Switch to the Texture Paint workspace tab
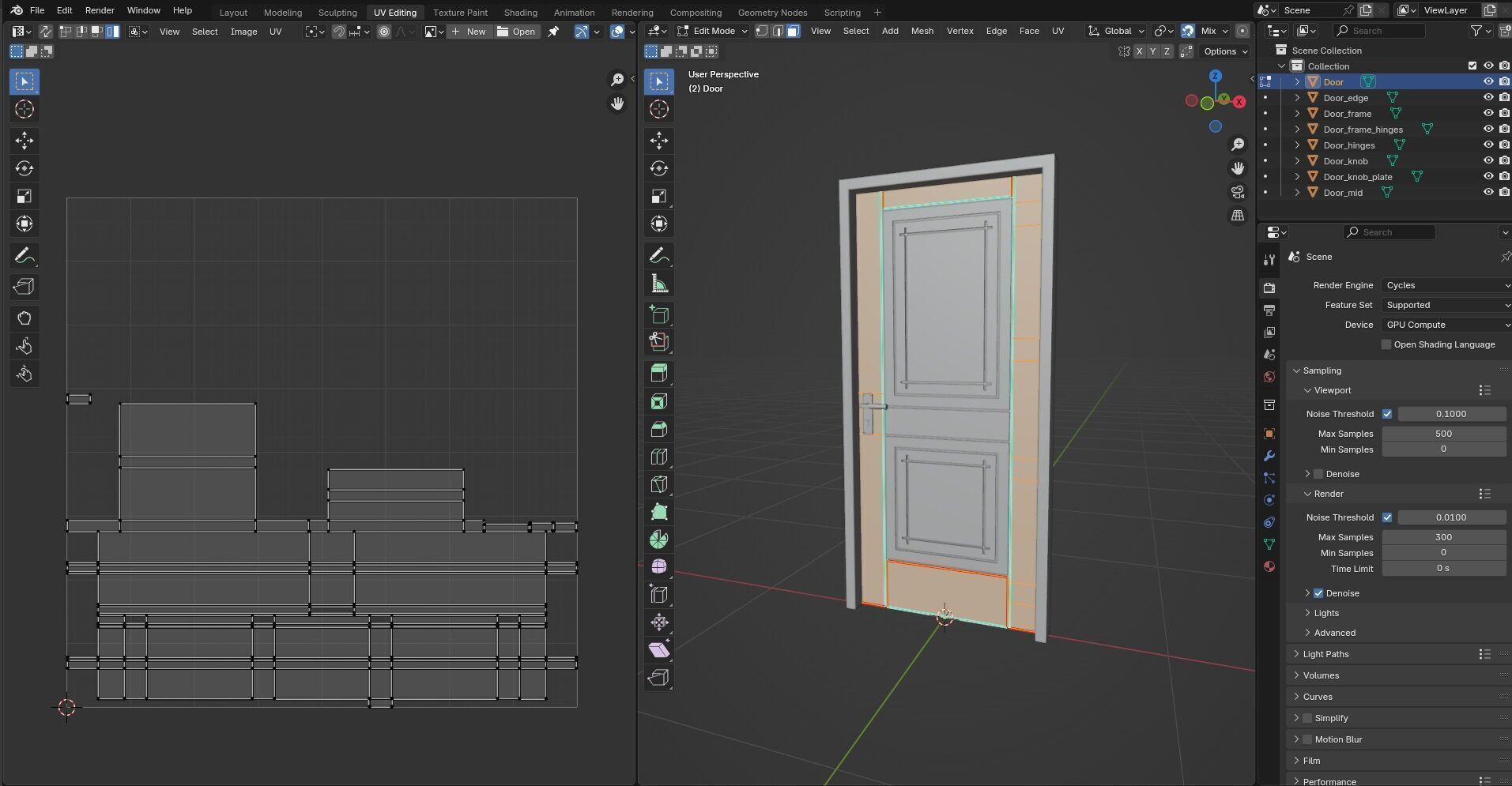This screenshot has height=786, width=1512. [460, 13]
